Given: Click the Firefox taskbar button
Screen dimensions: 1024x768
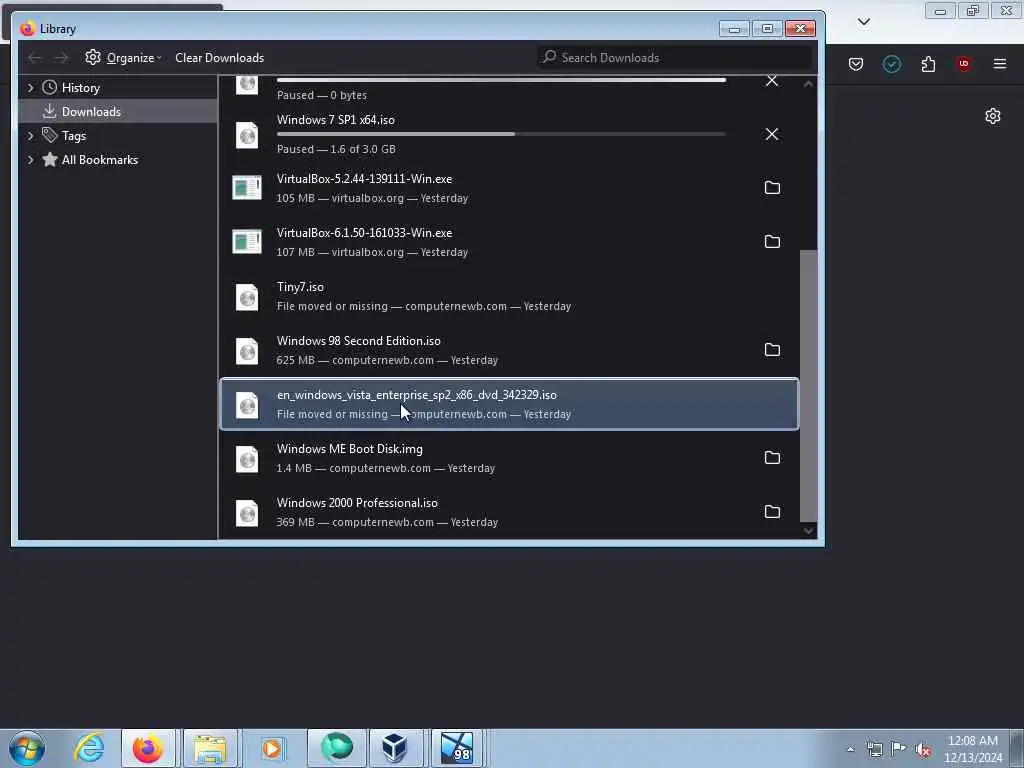Looking at the screenshot, I should [148, 748].
